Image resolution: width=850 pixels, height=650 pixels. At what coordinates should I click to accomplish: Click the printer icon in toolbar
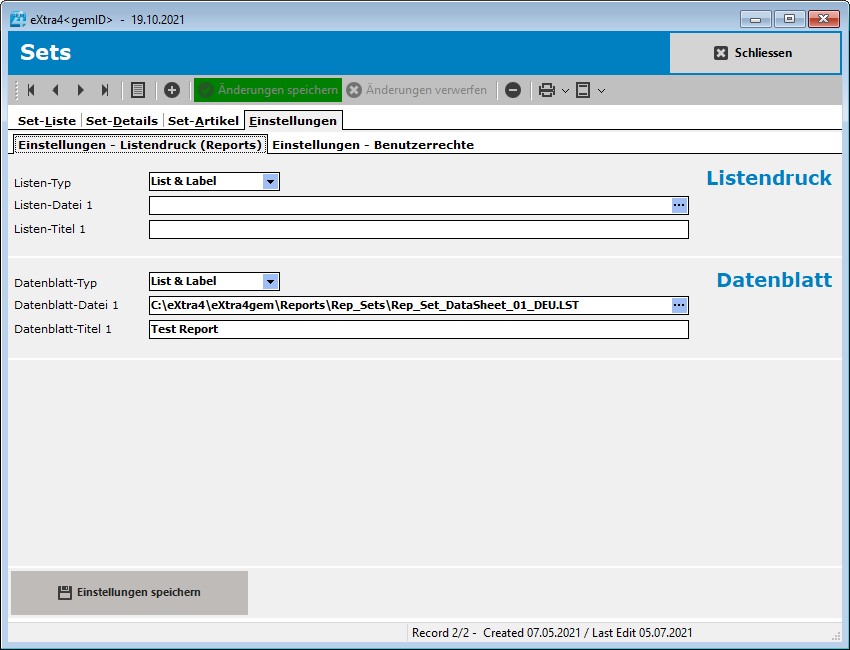pyautogui.click(x=546, y=90)
